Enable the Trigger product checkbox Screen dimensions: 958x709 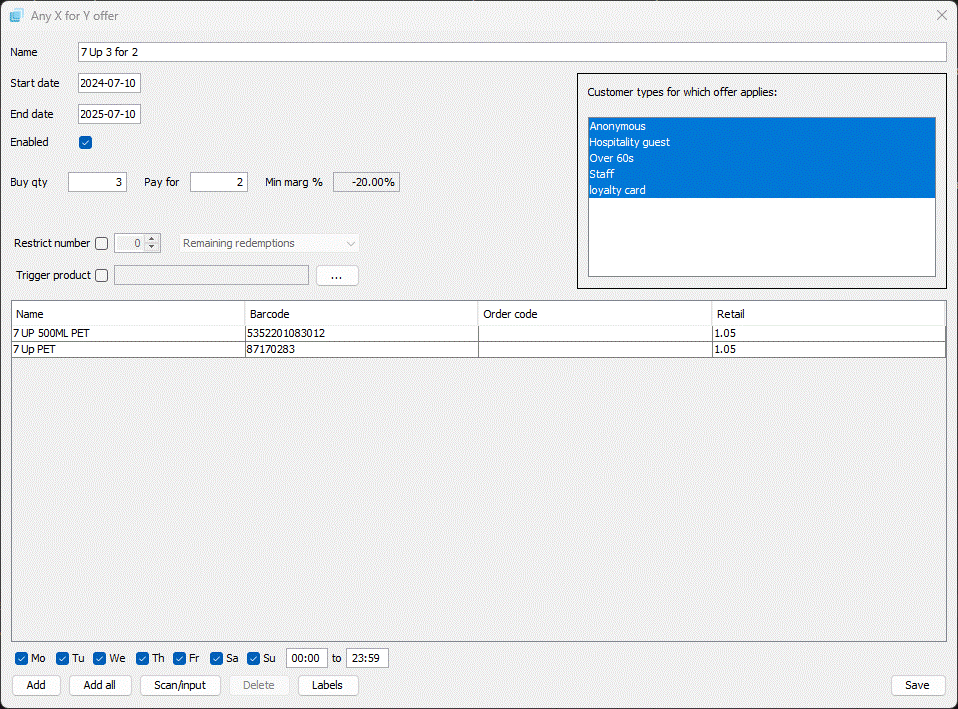pos(102,276)
